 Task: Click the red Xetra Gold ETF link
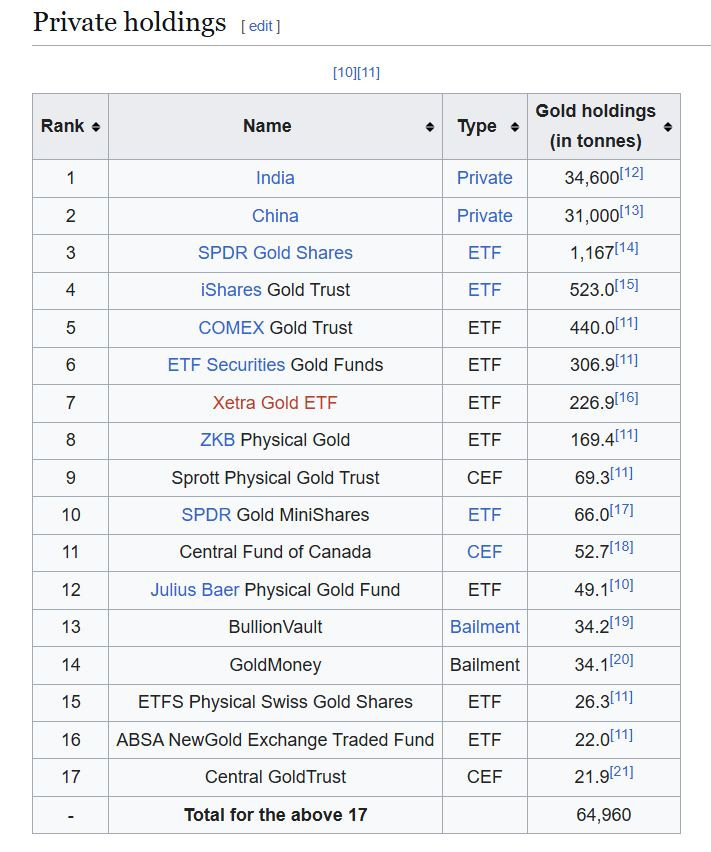(275, 403)
